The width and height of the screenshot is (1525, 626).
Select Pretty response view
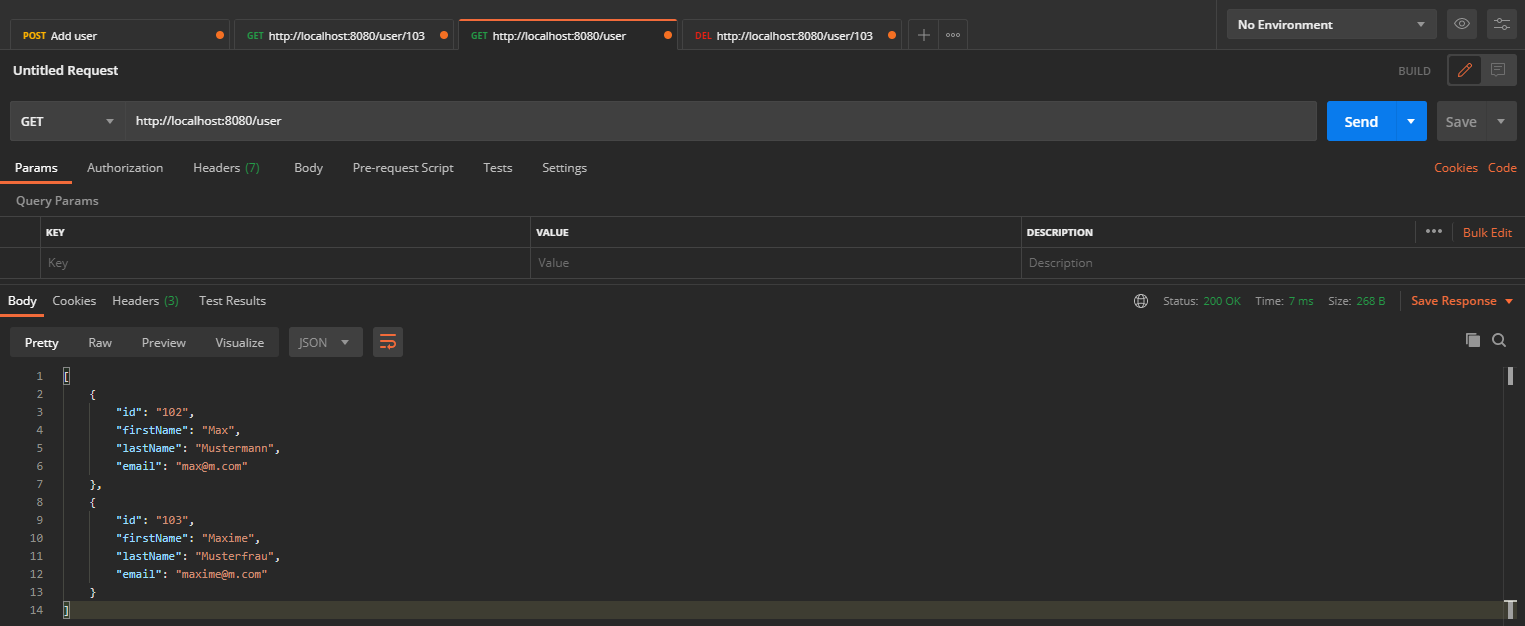(42, 342)
